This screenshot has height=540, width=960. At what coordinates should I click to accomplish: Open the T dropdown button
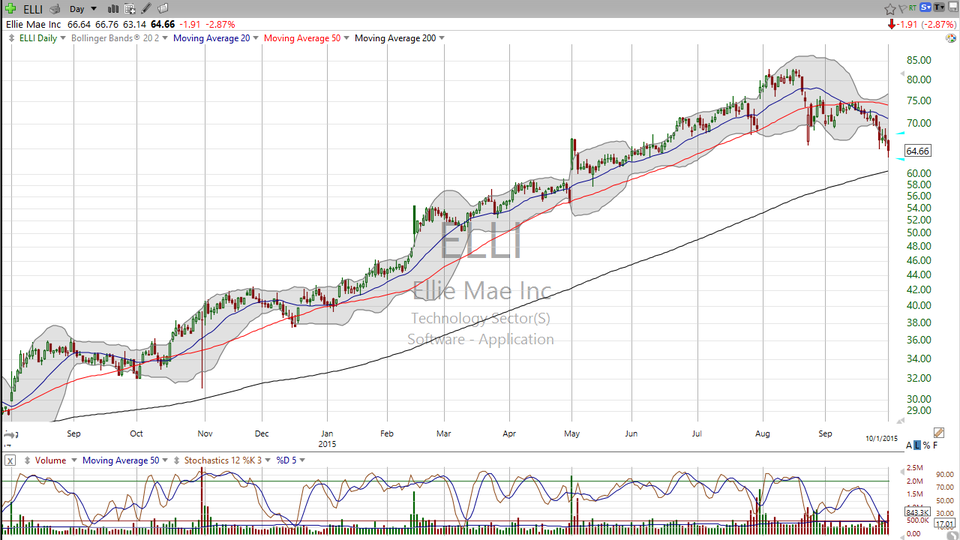point(939,8)
